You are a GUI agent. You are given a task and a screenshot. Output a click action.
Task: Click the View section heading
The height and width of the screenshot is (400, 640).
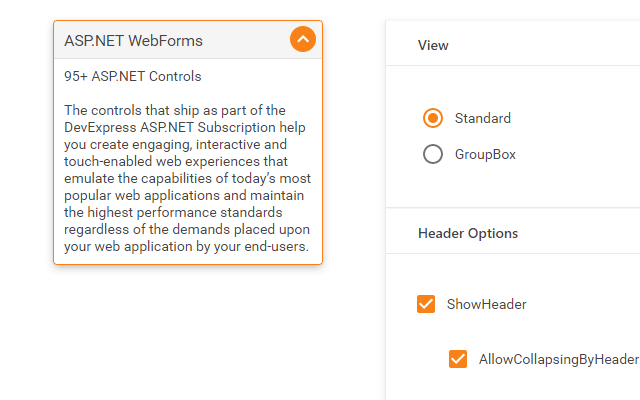tap(433, 45)
